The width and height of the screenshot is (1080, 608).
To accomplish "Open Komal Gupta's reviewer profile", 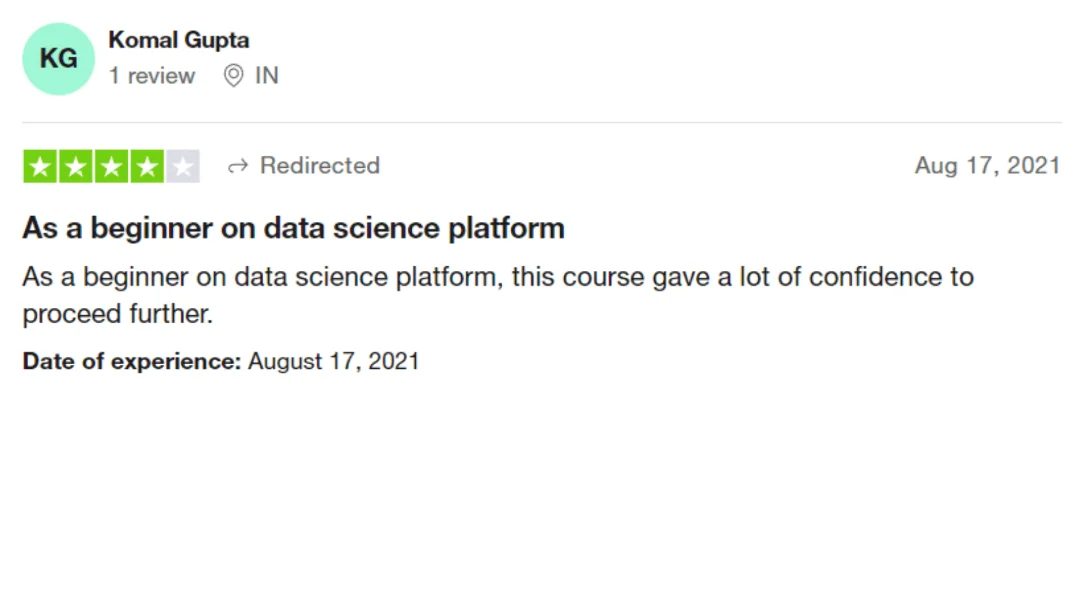I will [x=178, y=40].
